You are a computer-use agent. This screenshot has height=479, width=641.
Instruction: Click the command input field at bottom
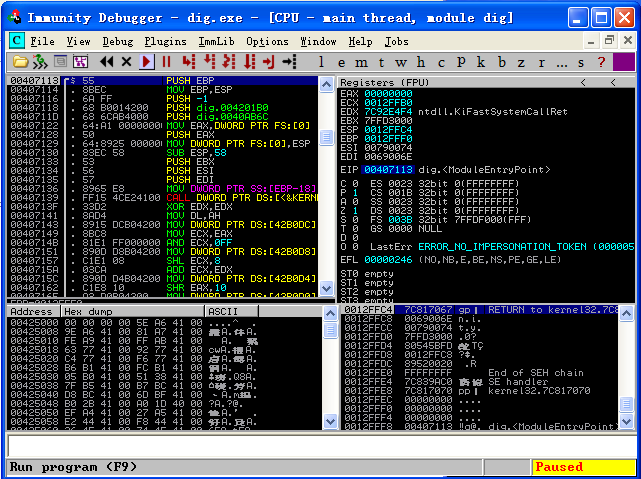coord(320,445)
